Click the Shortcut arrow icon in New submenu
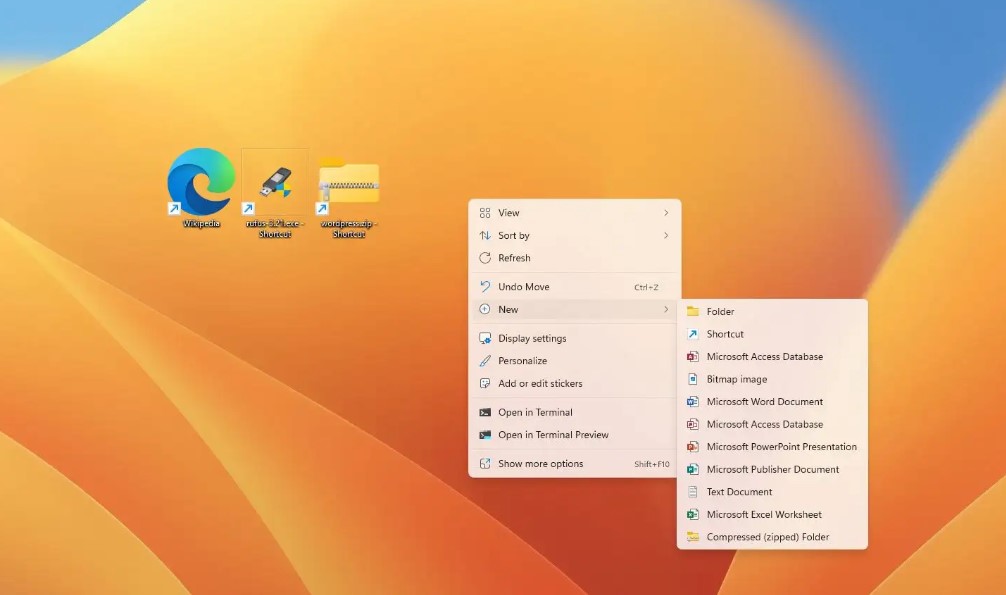The height and width of the screenshot is (595, 1006). pyautogui.click(x=692, y=334)
